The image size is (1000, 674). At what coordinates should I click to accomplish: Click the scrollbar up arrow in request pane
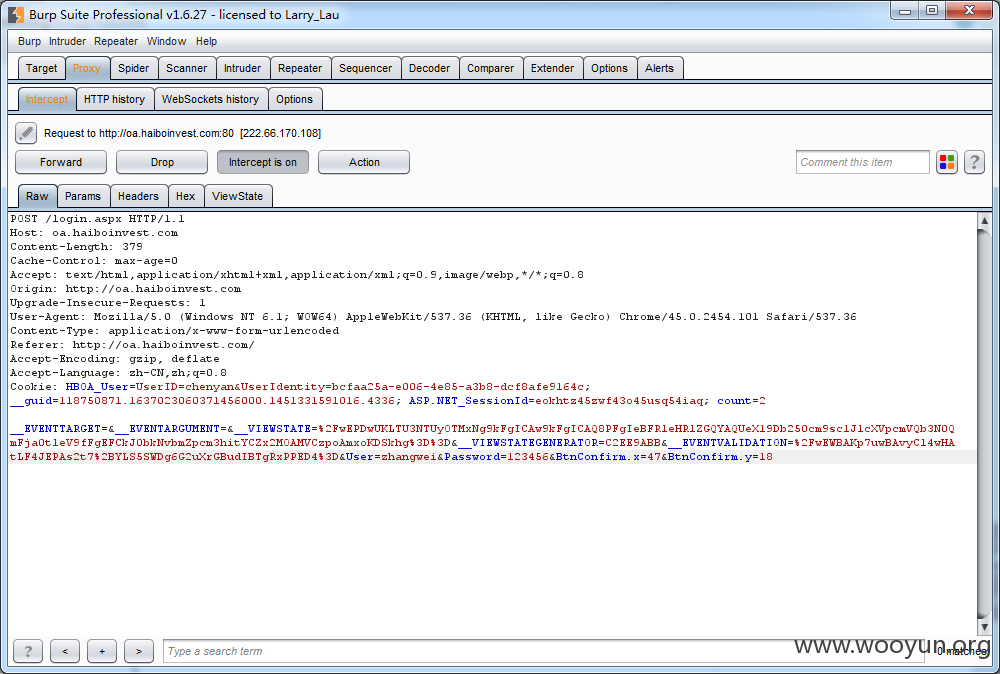point(984,221)
